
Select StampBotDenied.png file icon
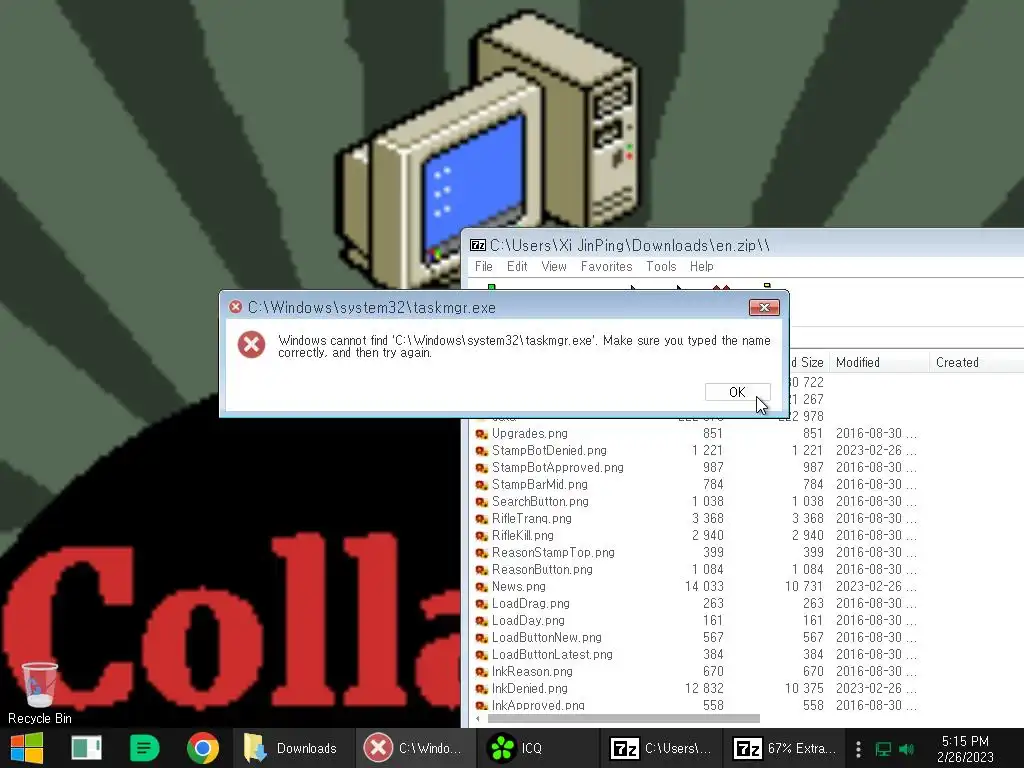482,451
